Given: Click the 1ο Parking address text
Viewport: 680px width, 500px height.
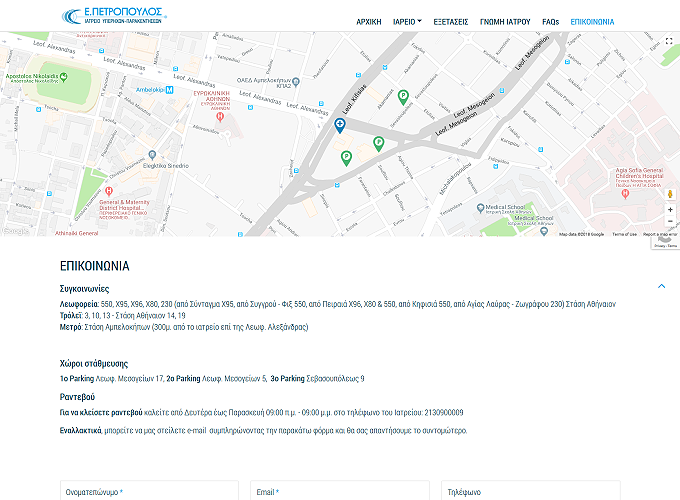Looking at the screenshot, I should pyautogui.click(x=112, y=379).
